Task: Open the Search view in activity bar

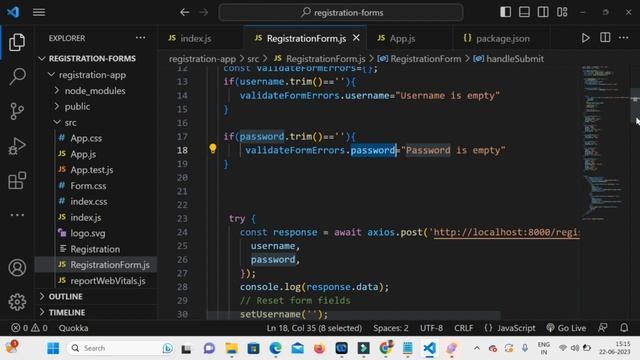Action: pyautogui.click(x=17, y=76)
